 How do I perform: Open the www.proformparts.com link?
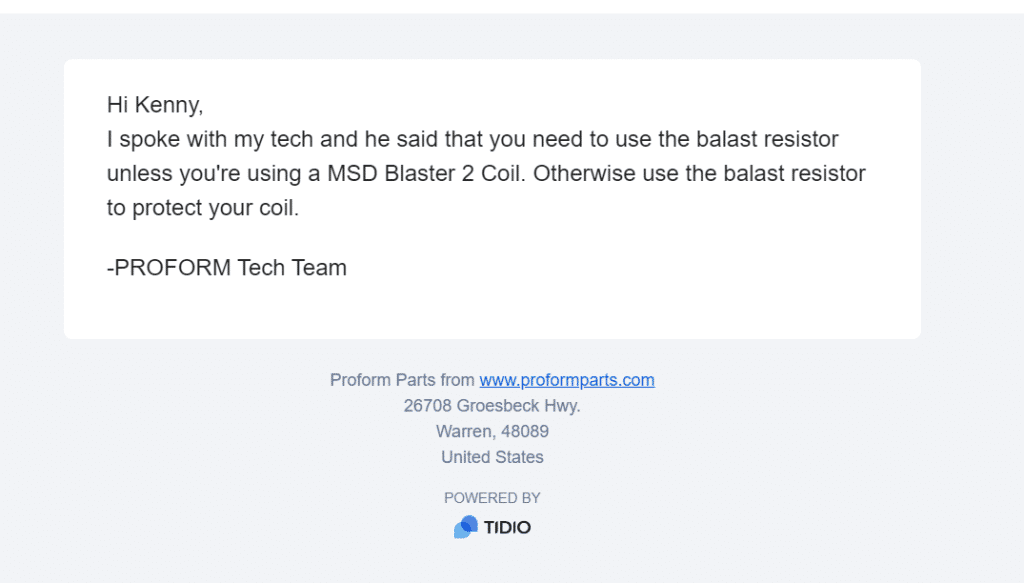tap(566, 380)
